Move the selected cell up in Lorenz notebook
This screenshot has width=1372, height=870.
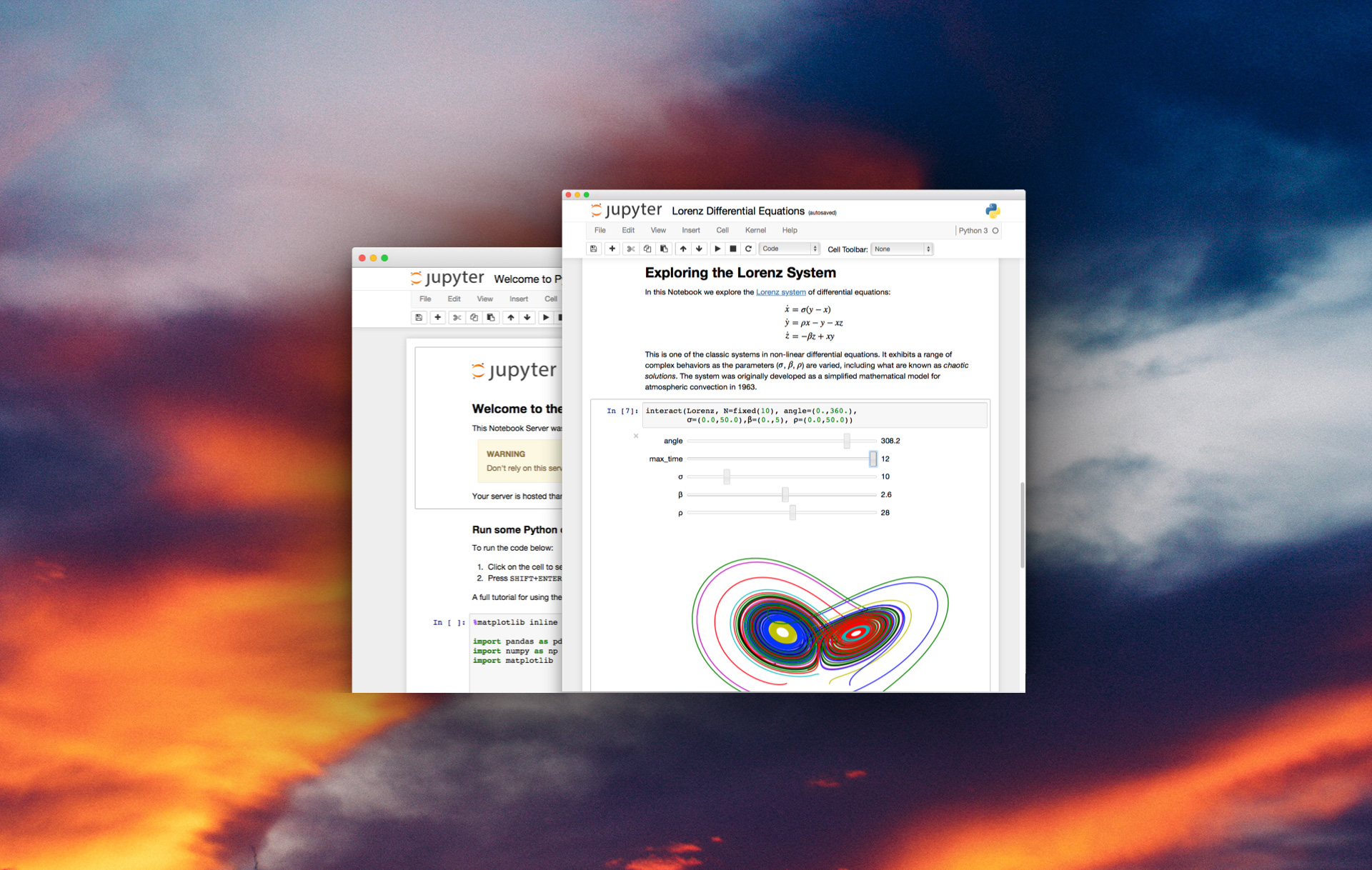(683, 249)
